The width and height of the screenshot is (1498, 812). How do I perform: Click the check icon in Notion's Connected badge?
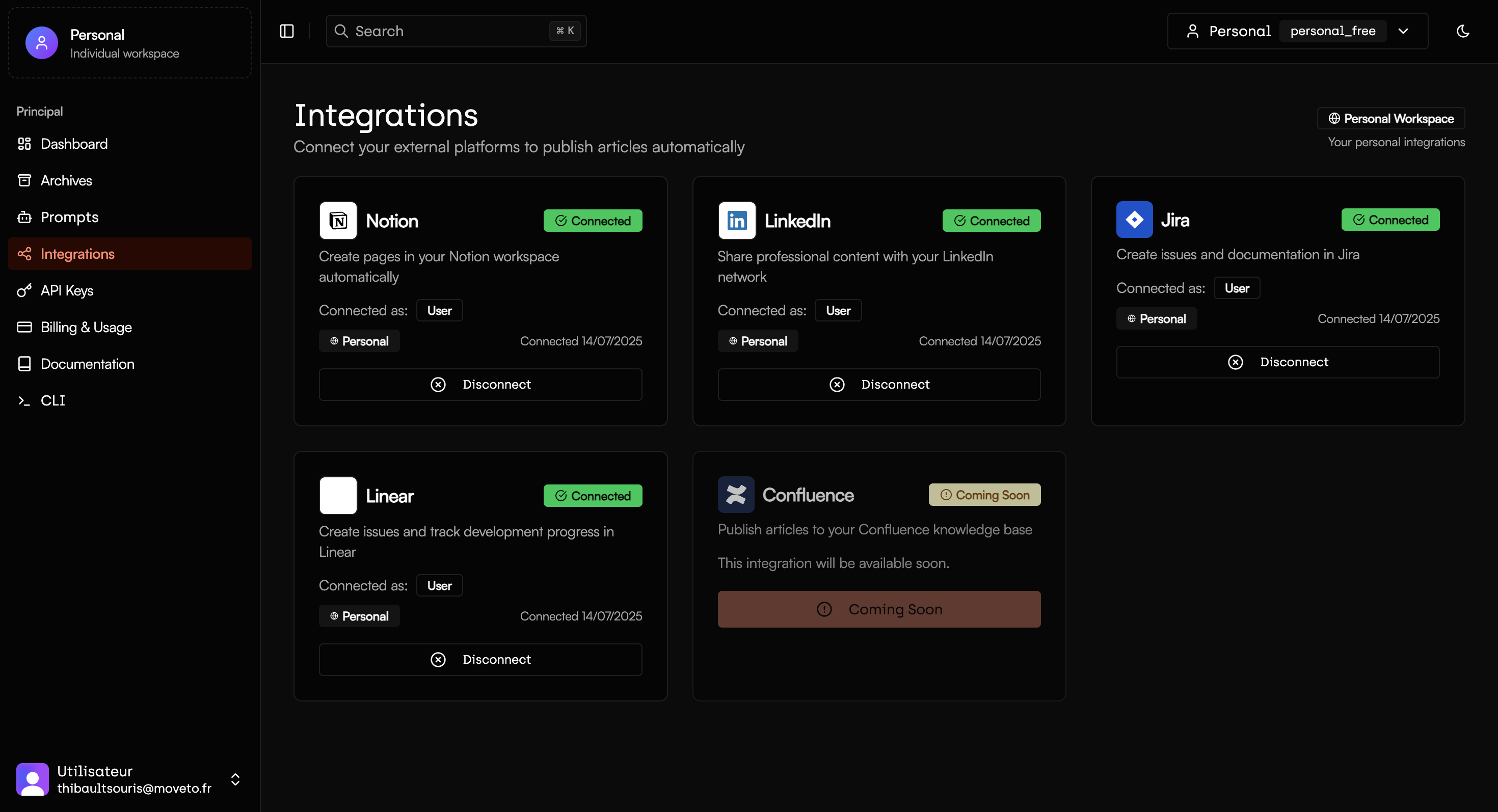tap(561, 220)
